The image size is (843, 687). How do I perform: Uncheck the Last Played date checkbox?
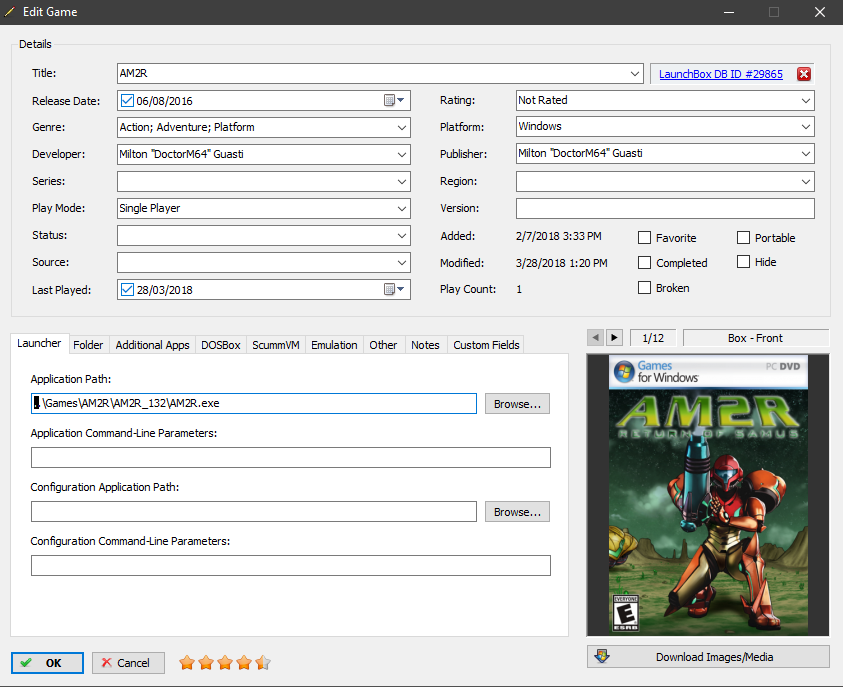[127, 289]
